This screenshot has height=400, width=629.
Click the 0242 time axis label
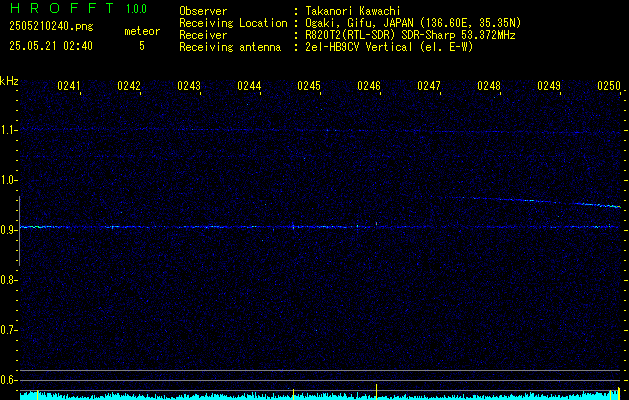coord(129,86)
